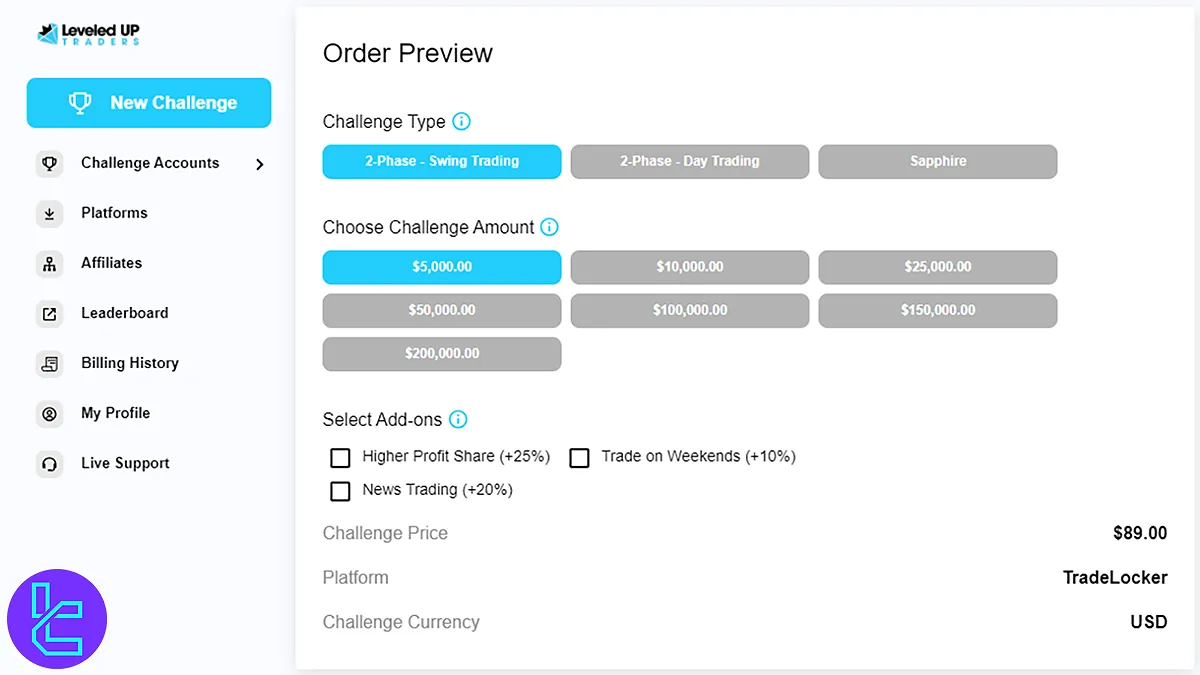
Task: Enable Higher Profit Share add-on checkbox
Action: (340, 457)
